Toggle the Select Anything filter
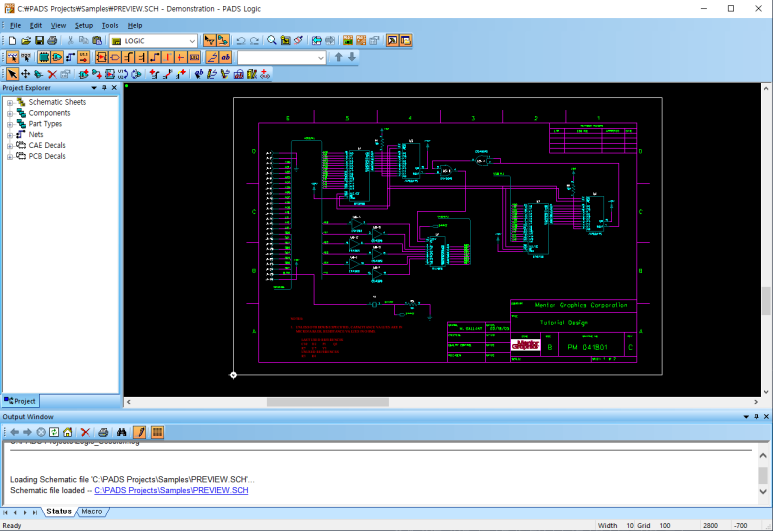773x531 pixels. 12,57
